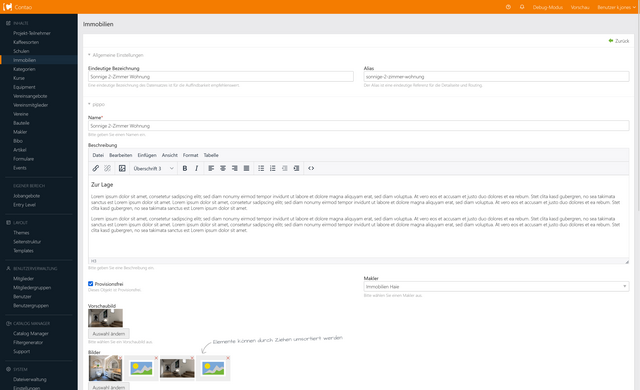Viewport: 640px width, 390px height.
Task: Collapse the System sidebar group
Action: (x=17, y=369)
